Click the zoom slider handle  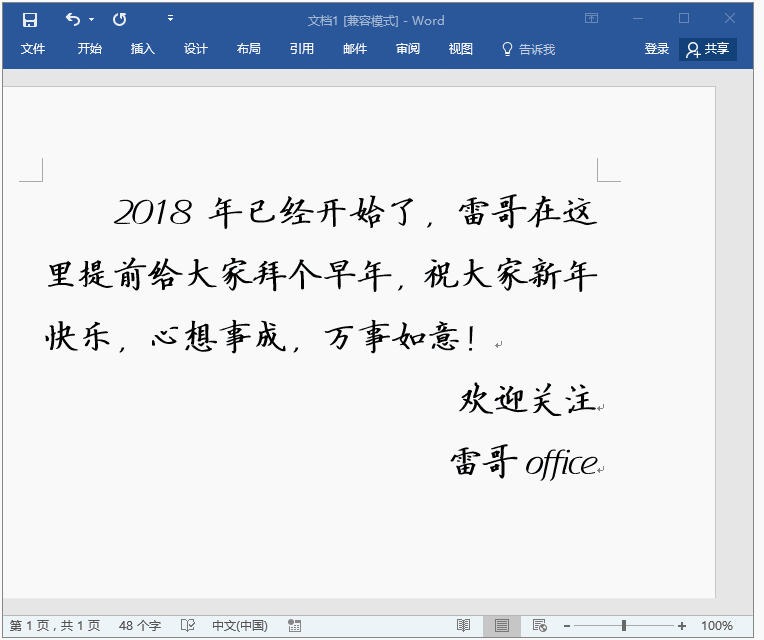pos(624,625)
